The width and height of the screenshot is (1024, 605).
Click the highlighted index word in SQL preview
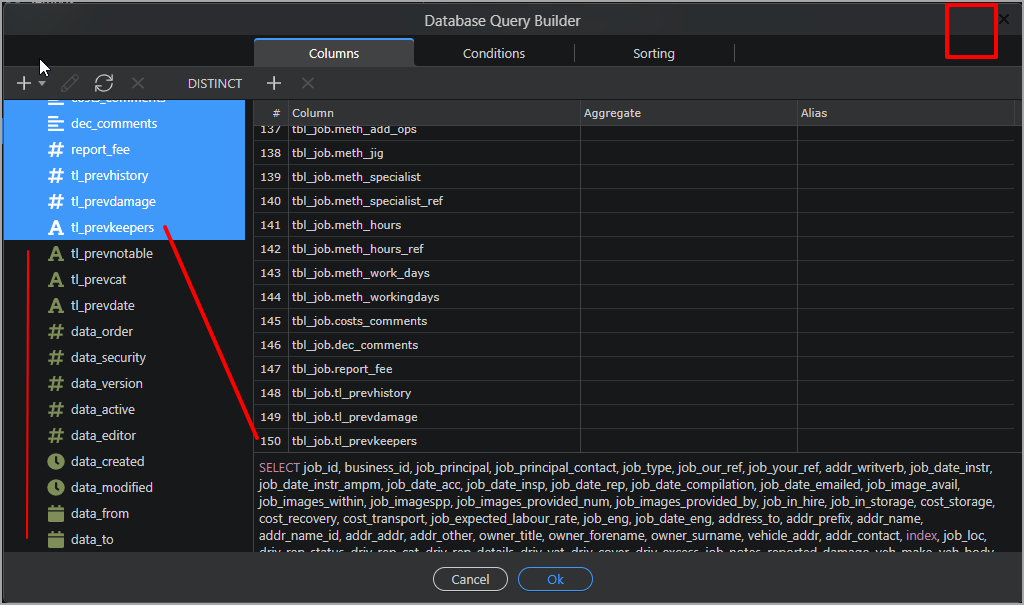(921, 536)
